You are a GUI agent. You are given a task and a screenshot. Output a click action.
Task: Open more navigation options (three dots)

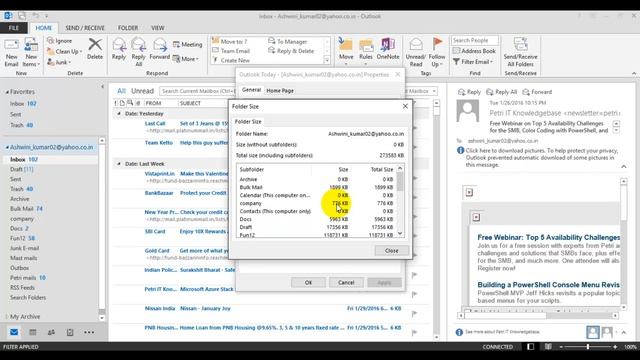[89, 332]
